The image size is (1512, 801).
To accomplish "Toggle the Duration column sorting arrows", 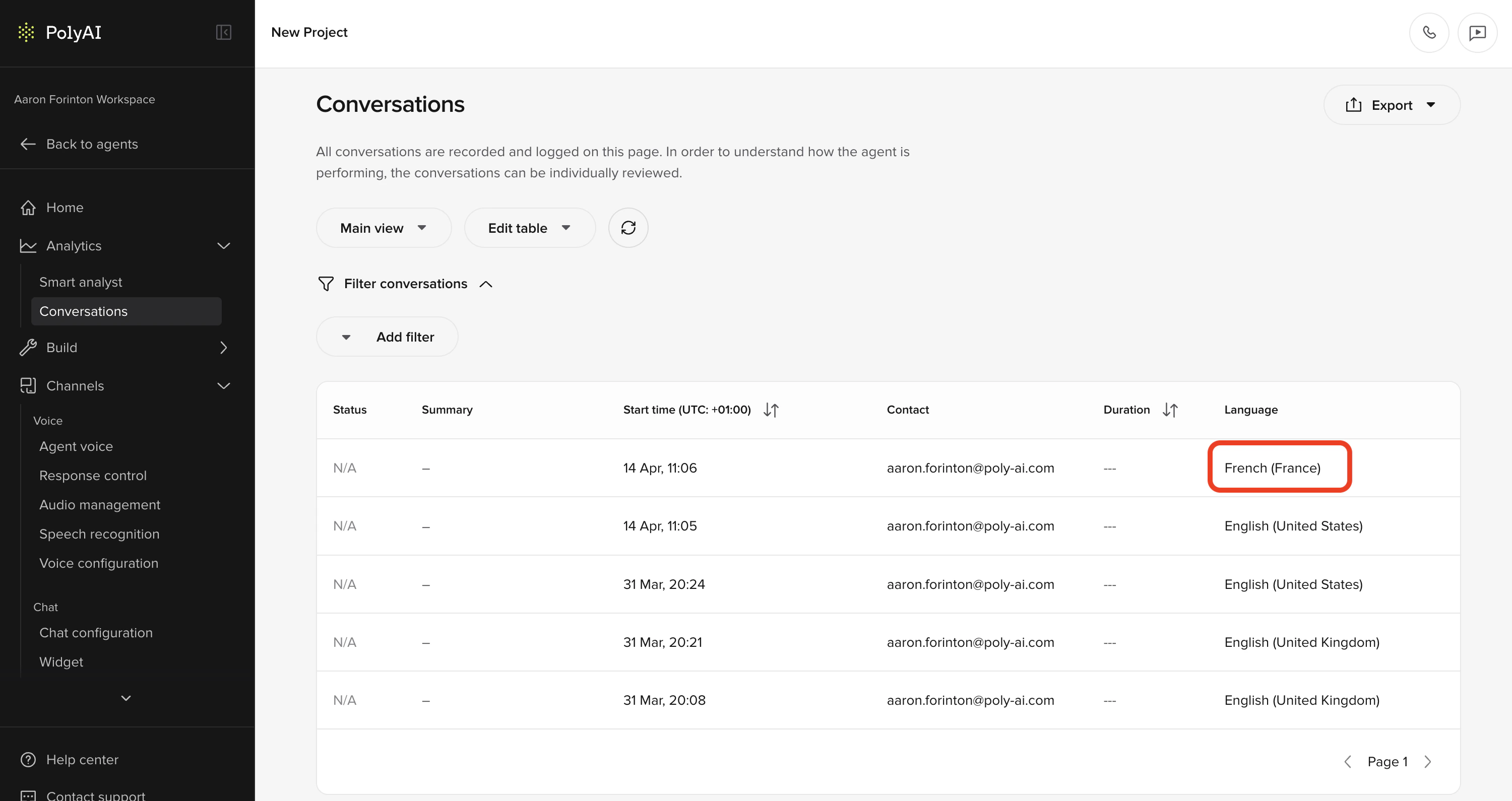I will 1170,410.
